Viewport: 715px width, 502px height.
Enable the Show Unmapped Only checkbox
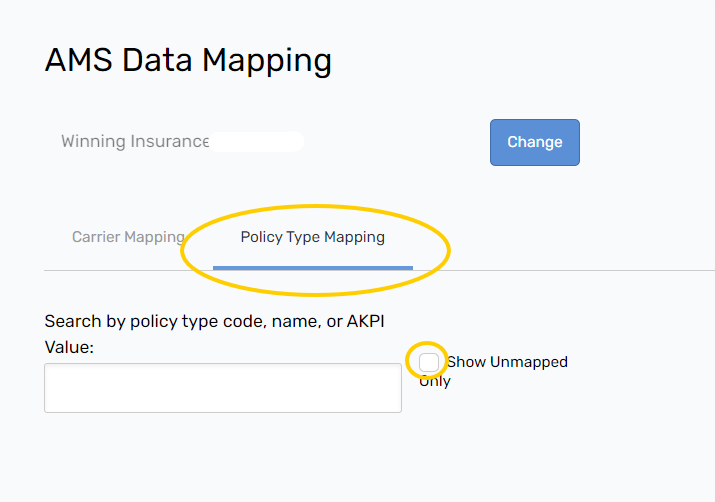429,361
